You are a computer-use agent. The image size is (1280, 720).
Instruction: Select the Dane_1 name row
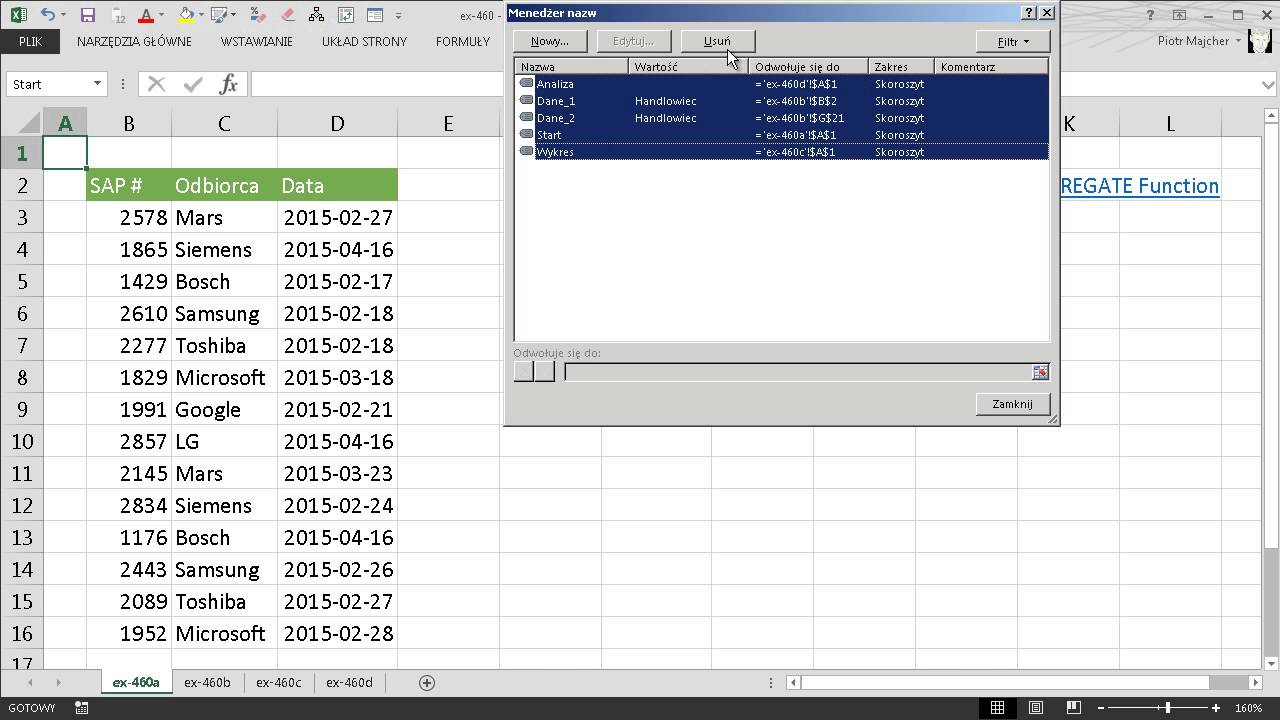click(x=782, y=101)
